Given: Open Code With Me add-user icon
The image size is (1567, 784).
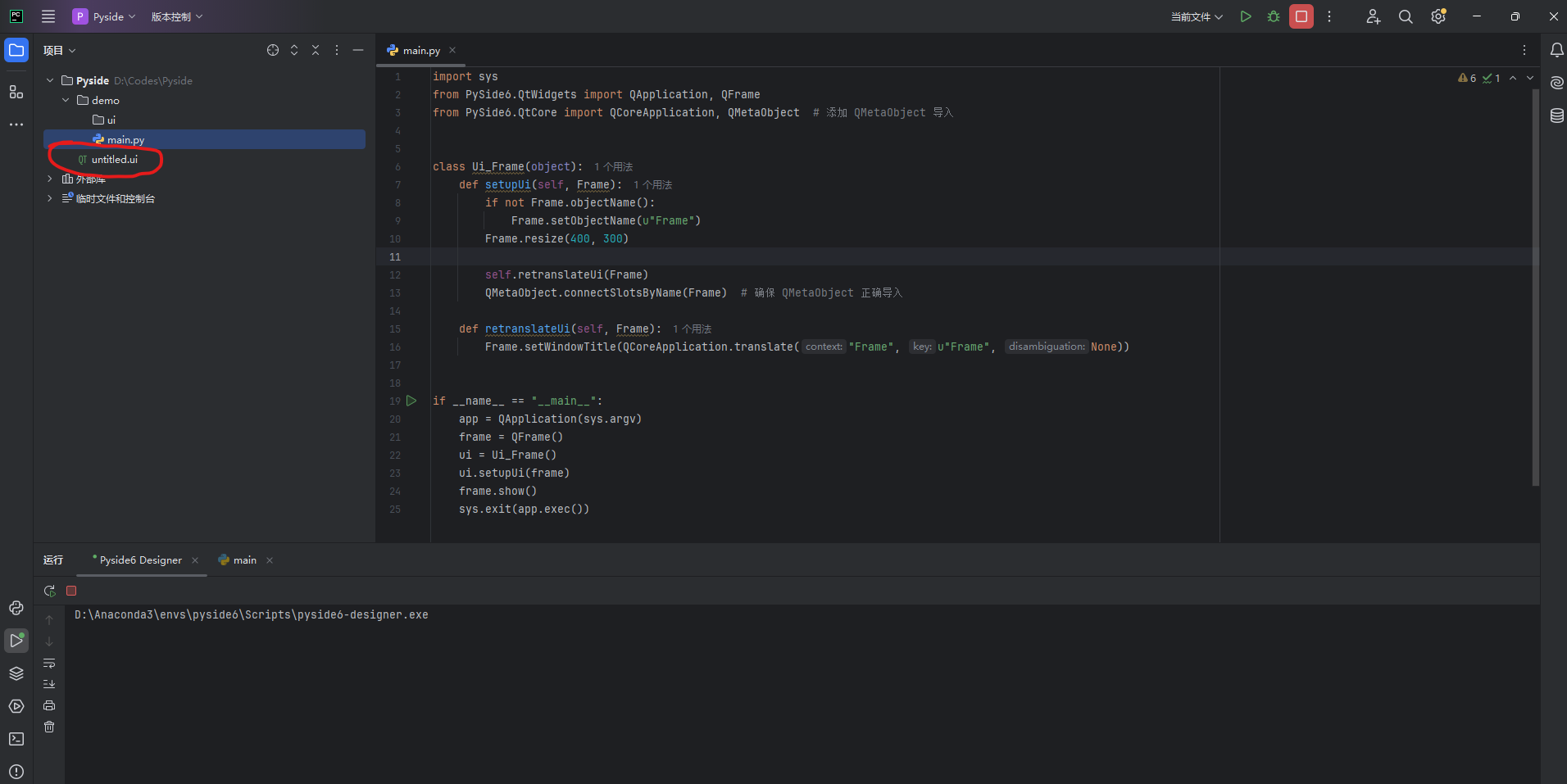Looking at the screenshot, I should click(1374, 16).
